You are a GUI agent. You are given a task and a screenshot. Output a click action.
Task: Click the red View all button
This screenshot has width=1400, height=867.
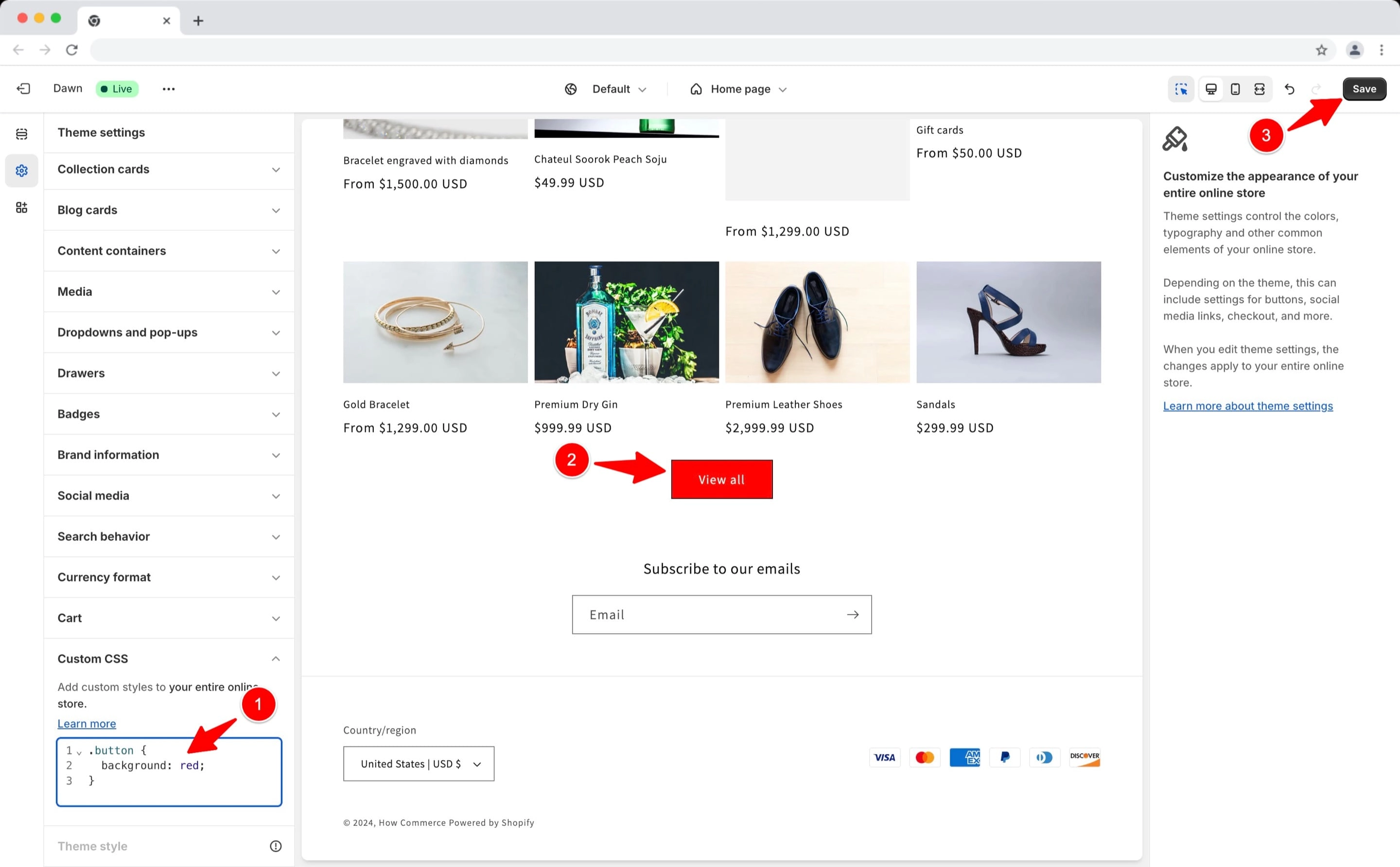click(721, 479)
